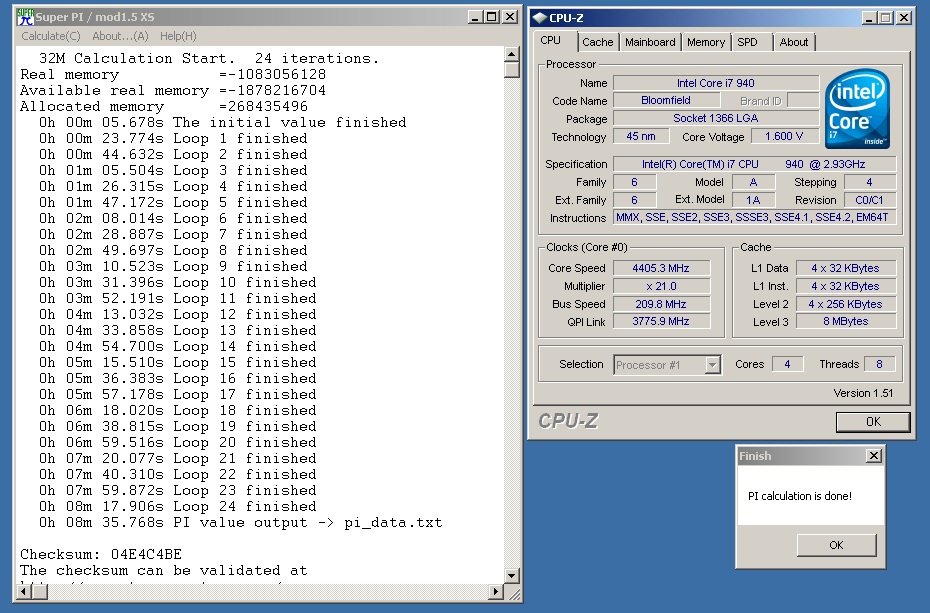Click the '209.8 MHz' Bus Speed value
The height and width of the screenshot is (613, 930).
pos(661,304)
